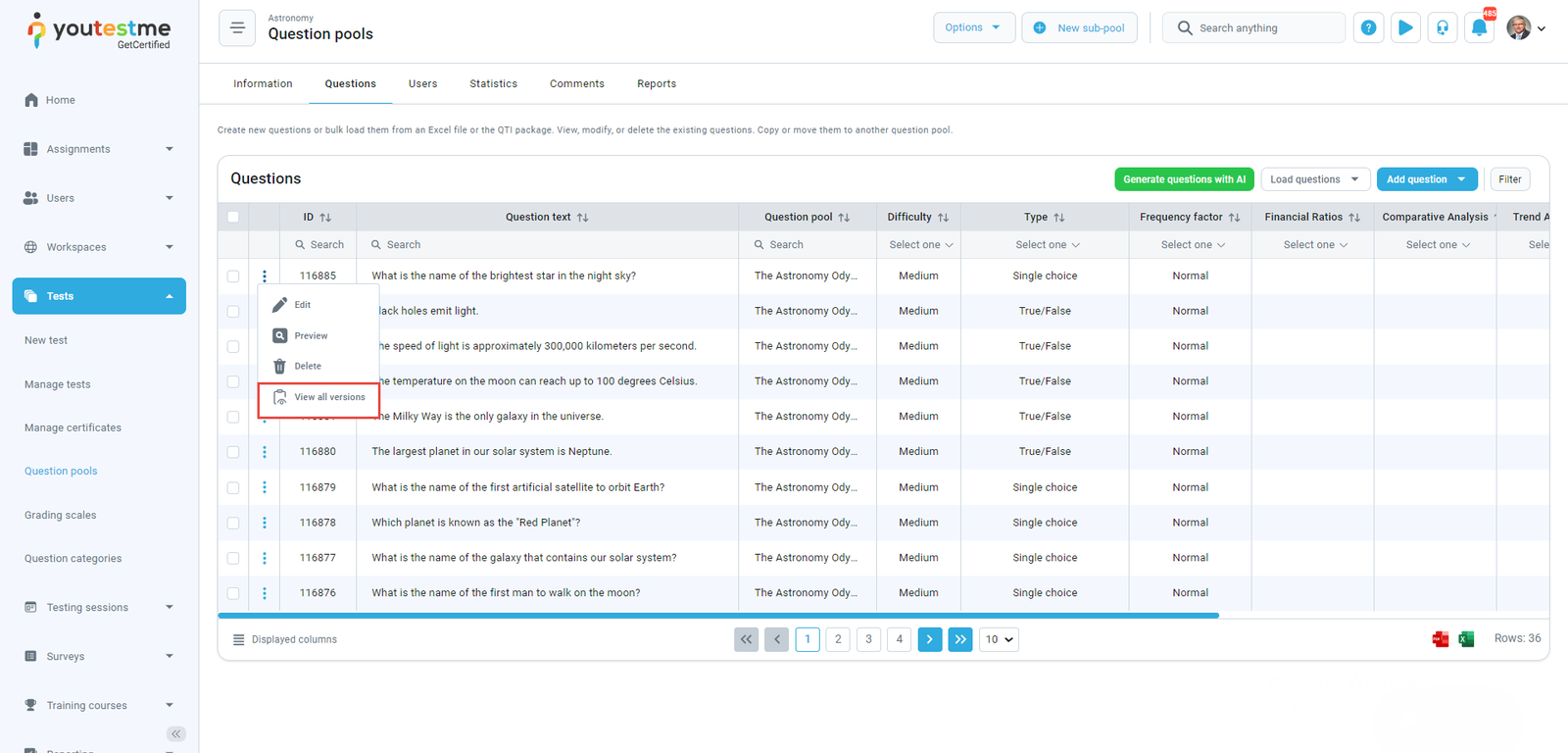Expand the Load questions dropdown
The width and height of the screenshot is (1568, 753).
click(1314, 179)
